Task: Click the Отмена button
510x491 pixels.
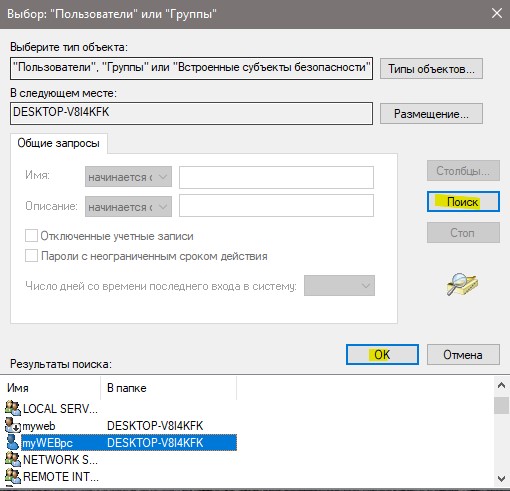Action: point(463,354)
